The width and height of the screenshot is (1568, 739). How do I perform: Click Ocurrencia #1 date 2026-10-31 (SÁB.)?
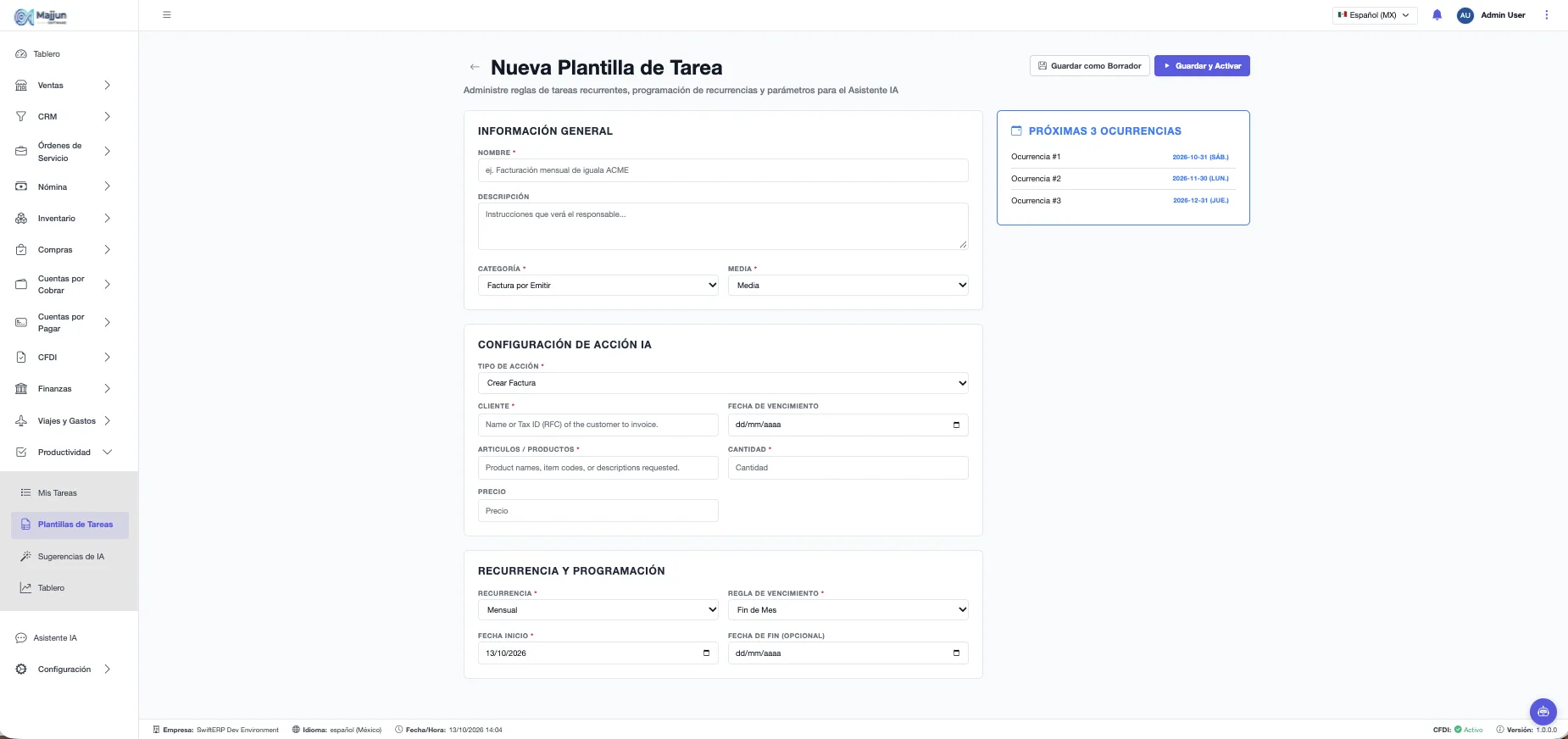click(x=1200, y=157)
